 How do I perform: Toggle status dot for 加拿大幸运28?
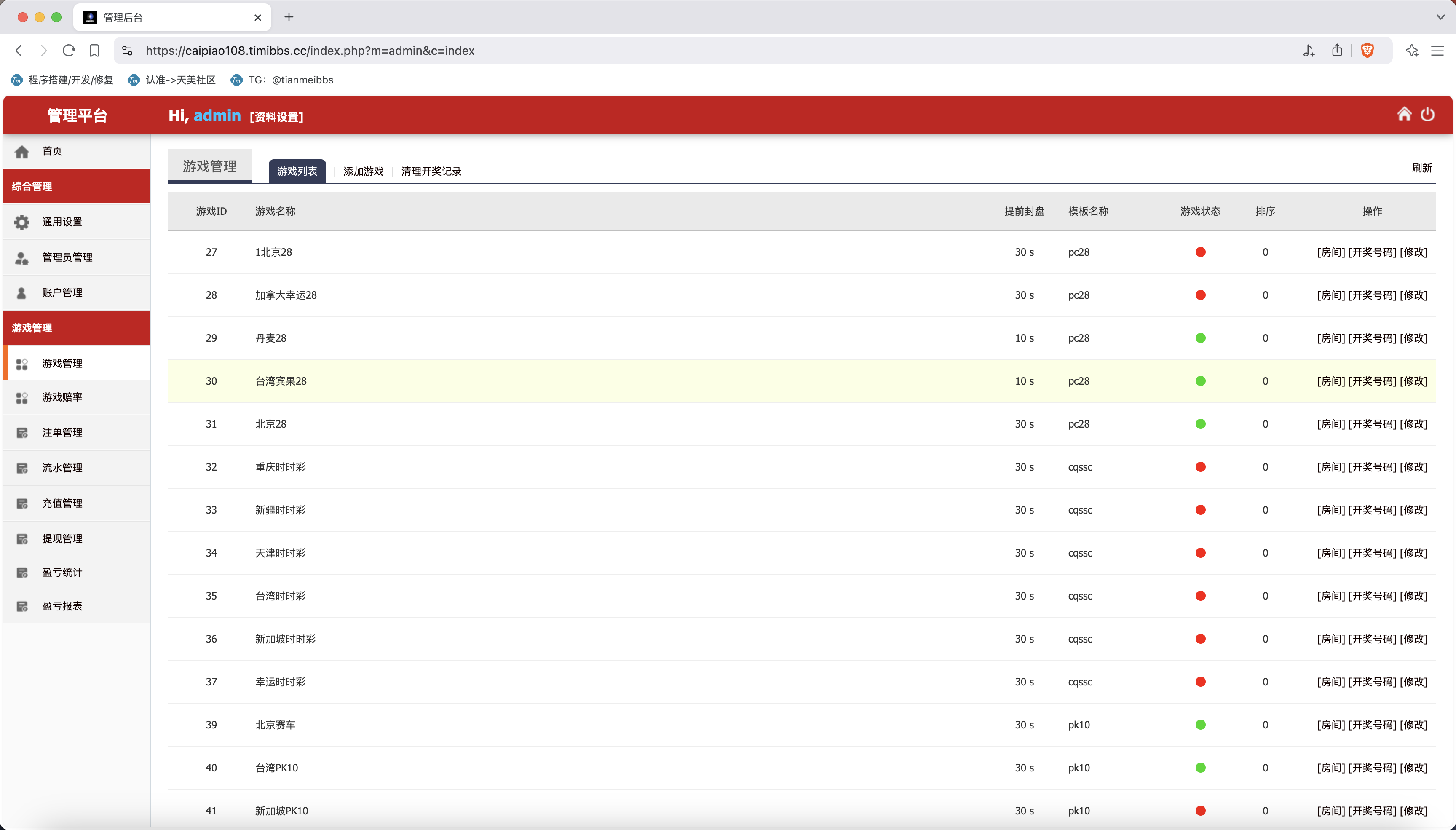[x=1200, y=295]
